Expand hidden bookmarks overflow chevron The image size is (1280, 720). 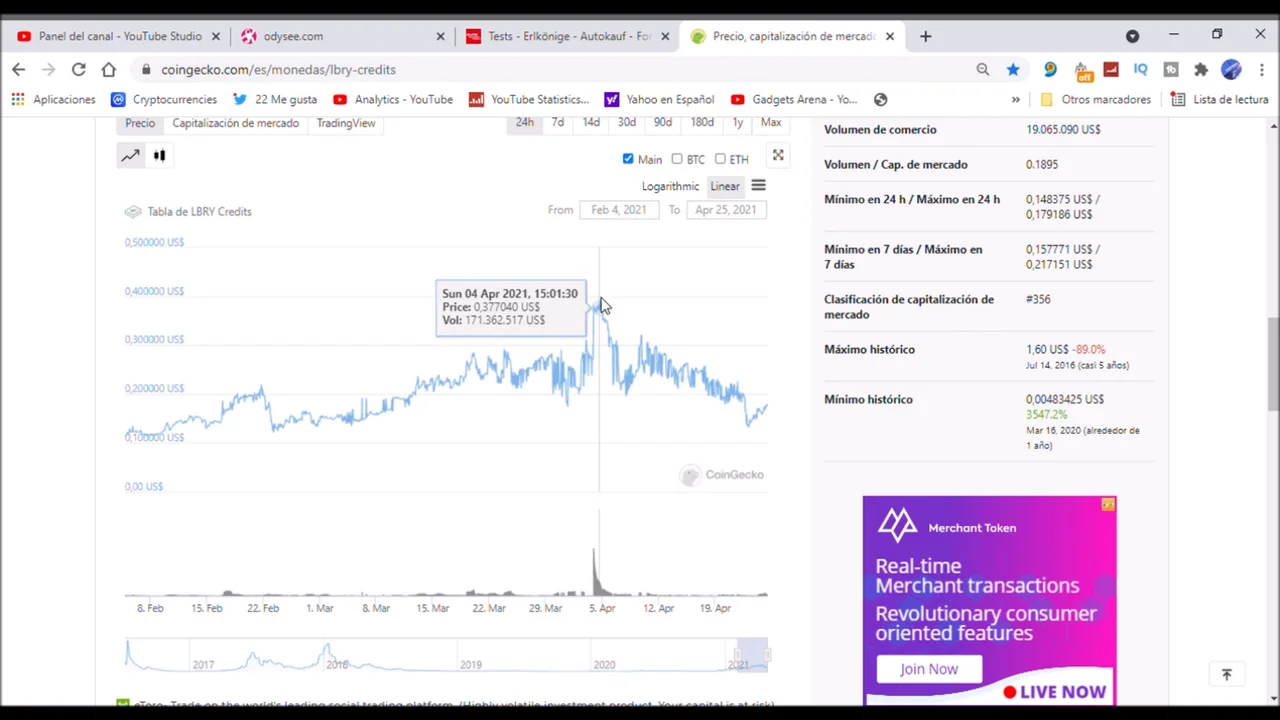1015,99
